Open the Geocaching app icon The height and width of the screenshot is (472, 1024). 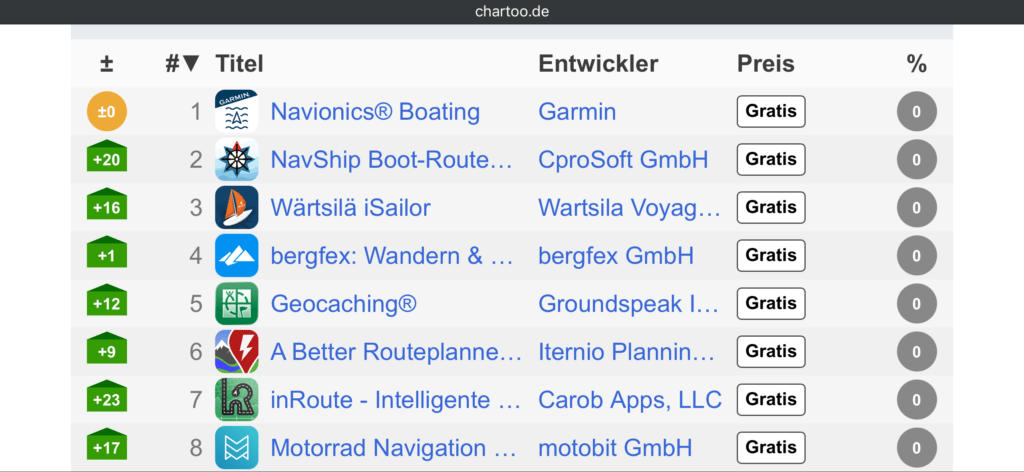(236, 303)
